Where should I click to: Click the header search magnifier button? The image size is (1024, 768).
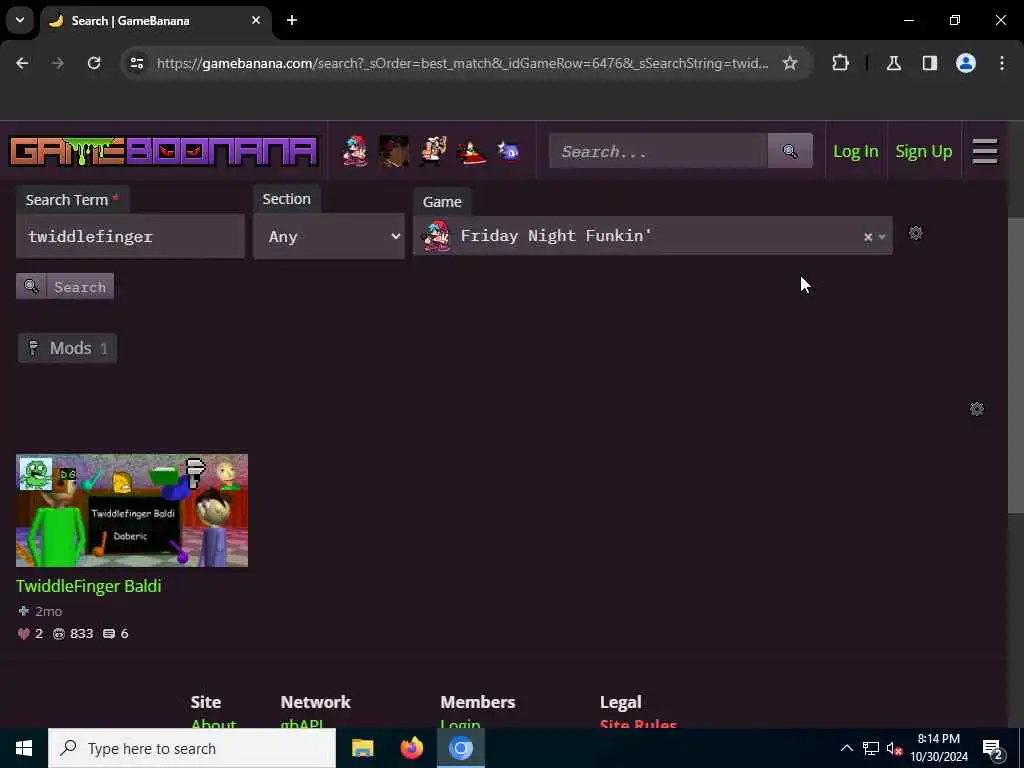(790, 151)
